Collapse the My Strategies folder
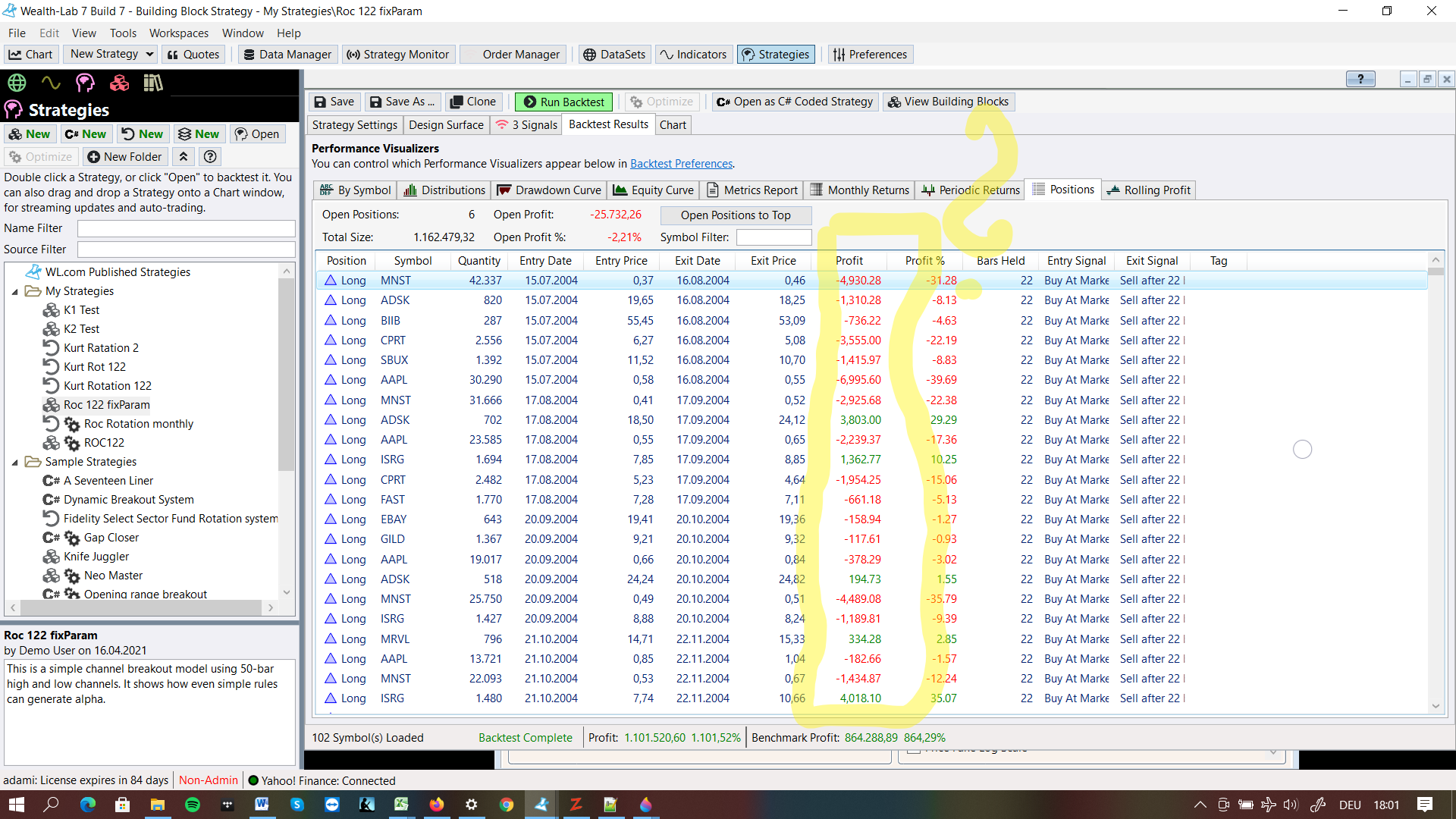The height and width of the screenshot is (819, 1456). (x=14, y=291)
